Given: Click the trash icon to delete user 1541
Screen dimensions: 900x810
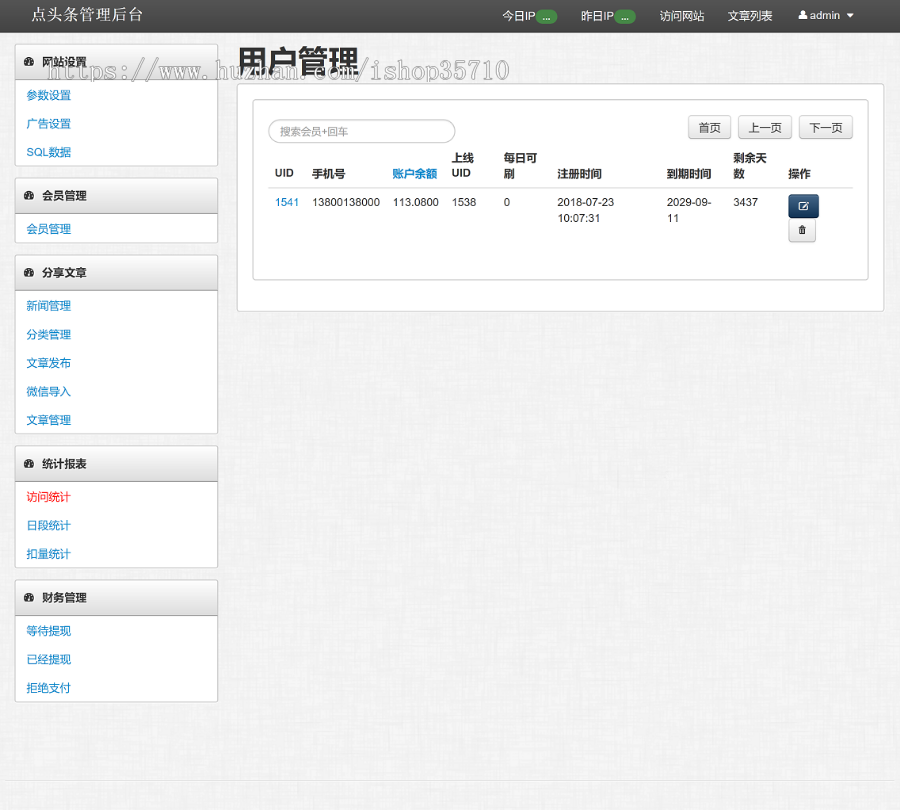Looking at the screenshot, I should (802, 231).
